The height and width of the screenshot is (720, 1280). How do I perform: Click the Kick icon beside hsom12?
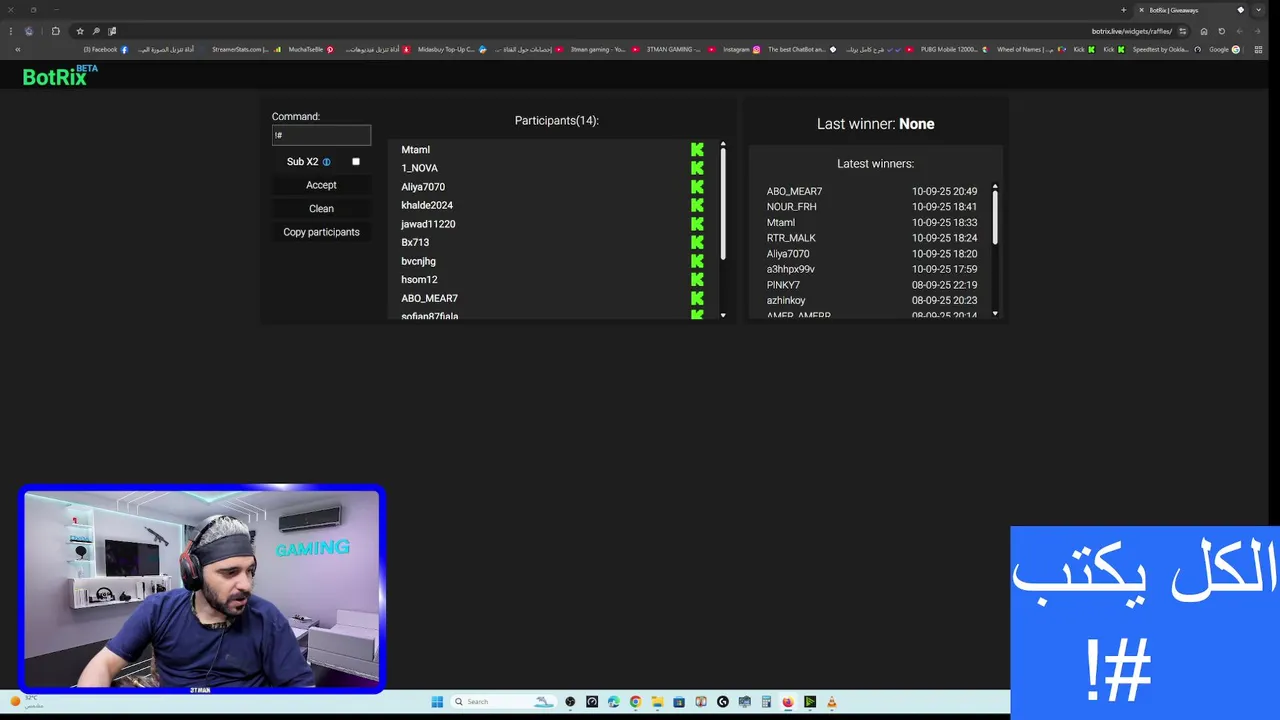click(x=697, y=280)
